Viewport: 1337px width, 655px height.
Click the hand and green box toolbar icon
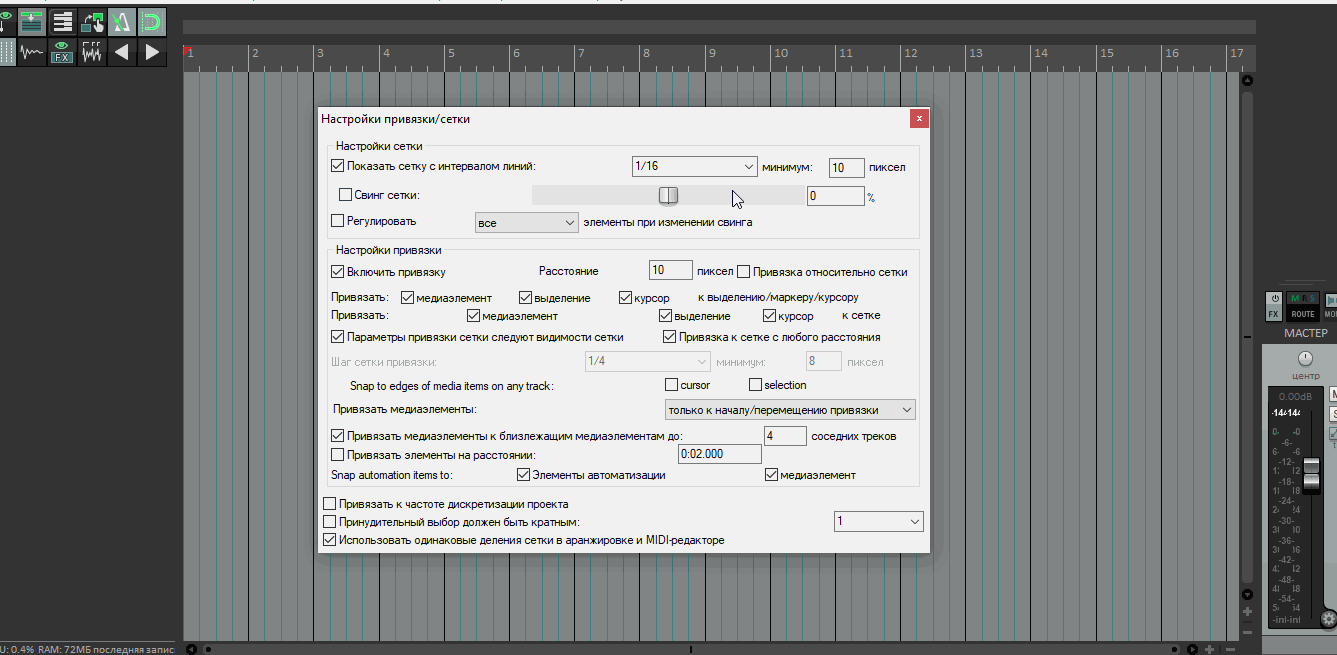[x=92, y=21]
